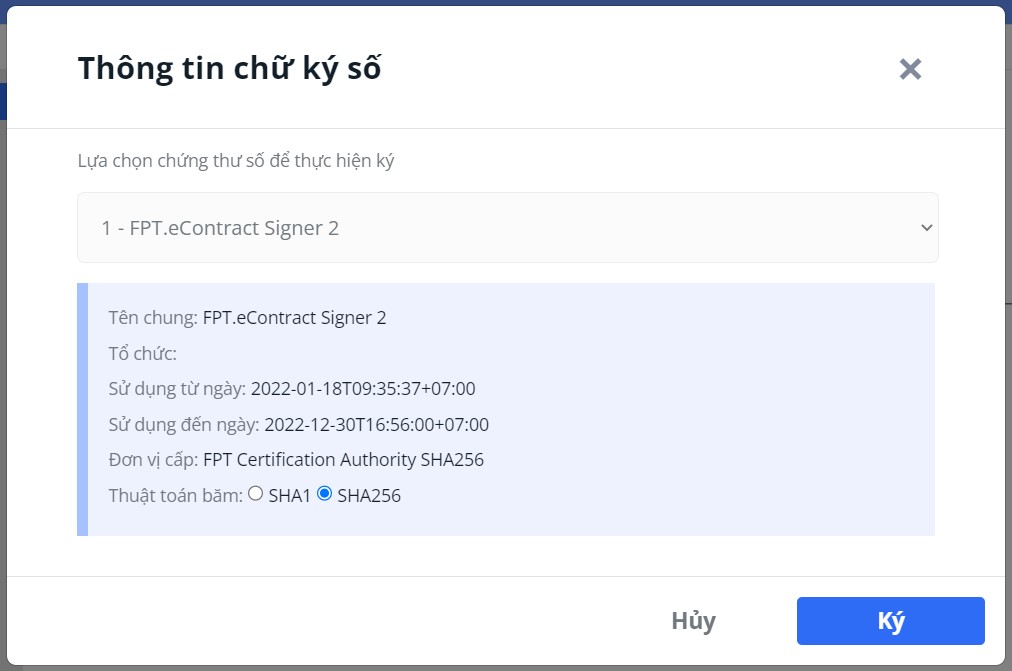Click the blue accent bar of info panel

(83, 409)
